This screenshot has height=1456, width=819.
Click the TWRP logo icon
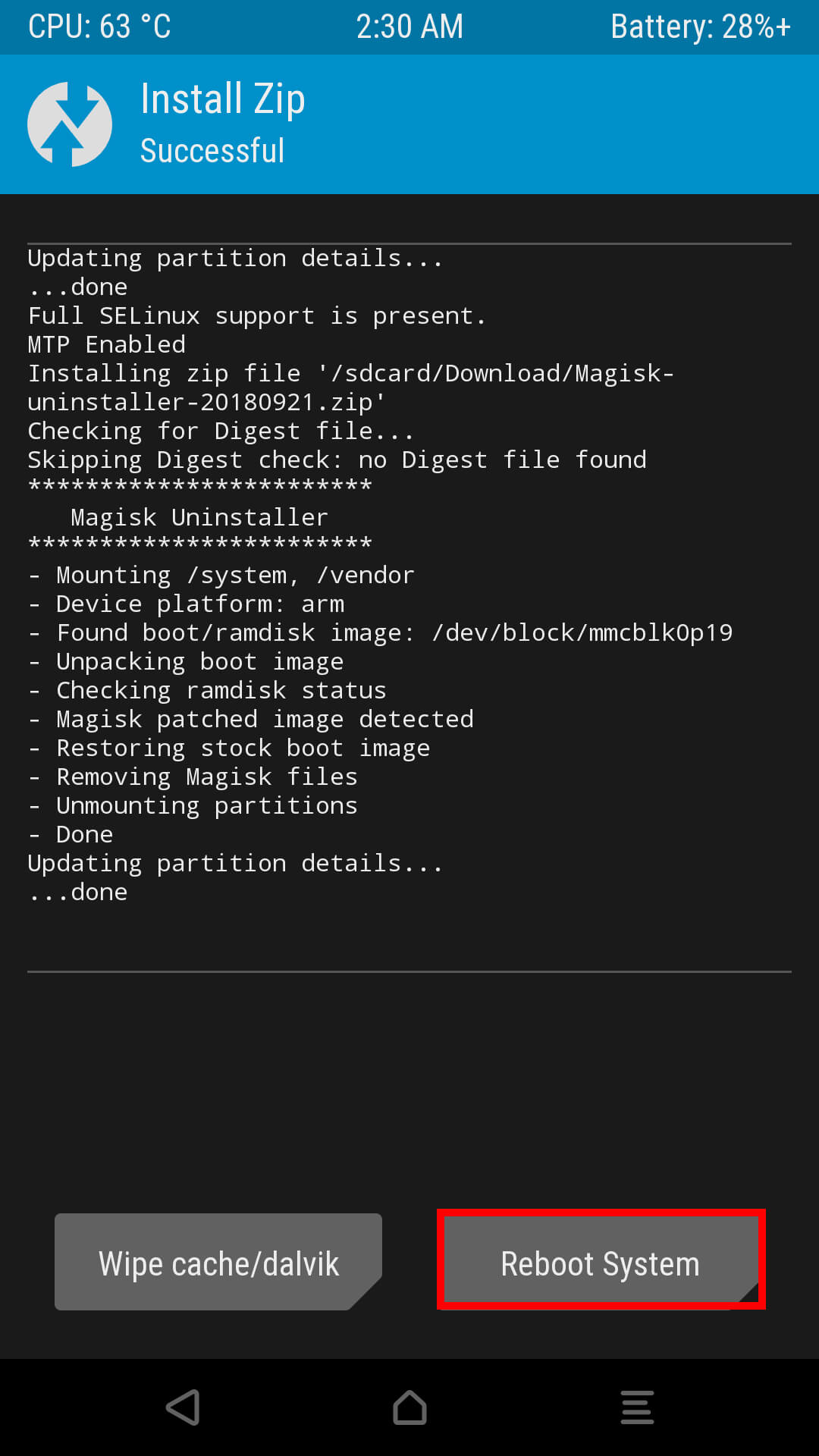[x=68, y=124]
